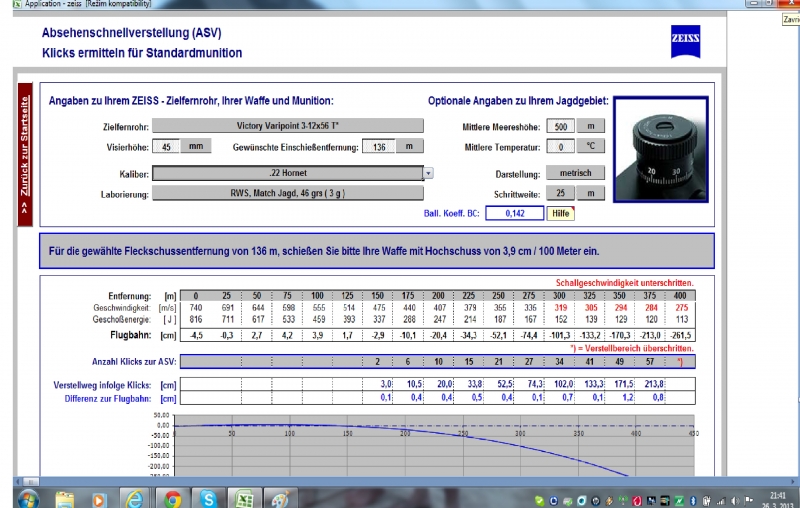Open the Kaliber dropdown arrow
Screen dimensions: 800x508
[x=428, y=173]
